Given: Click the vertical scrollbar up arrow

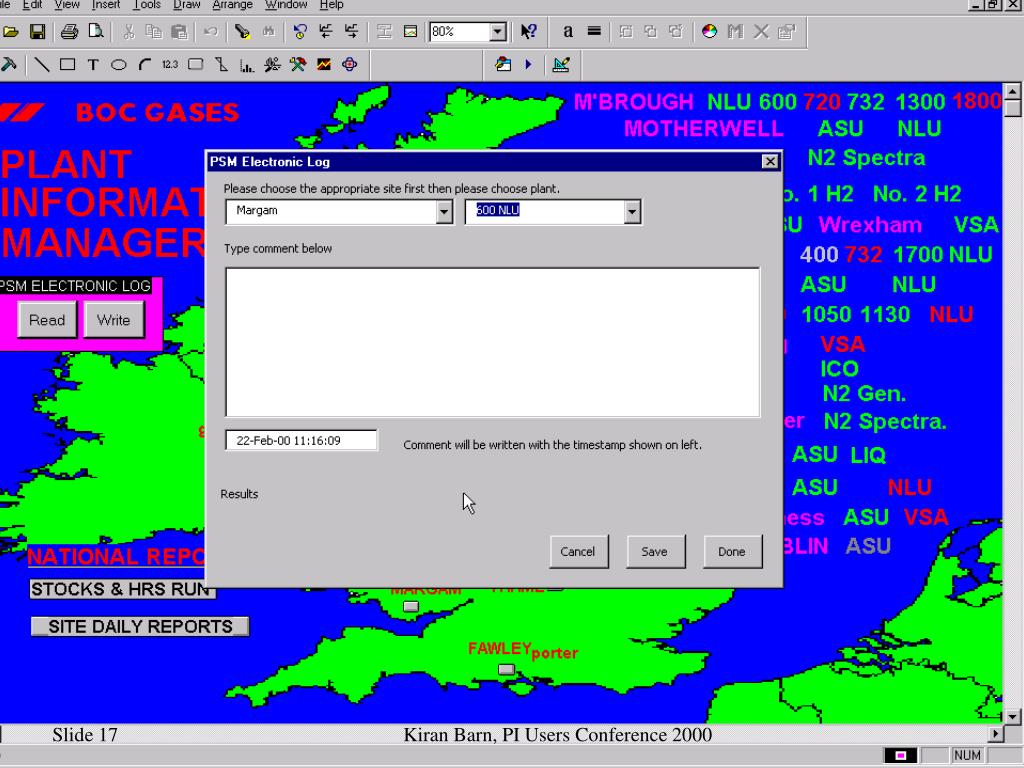Looking at the screenshot, I should pyautogui.click(x=1012, y=91).
